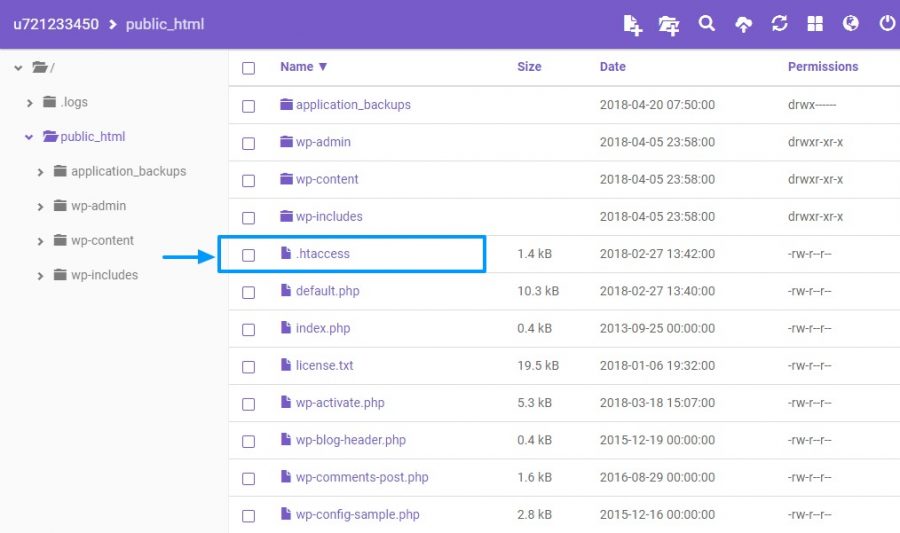Open the .htaccess file
Image resolution: width=900 pixels, height=533 pixels.
pyautogui.click(x=322, y=254)
